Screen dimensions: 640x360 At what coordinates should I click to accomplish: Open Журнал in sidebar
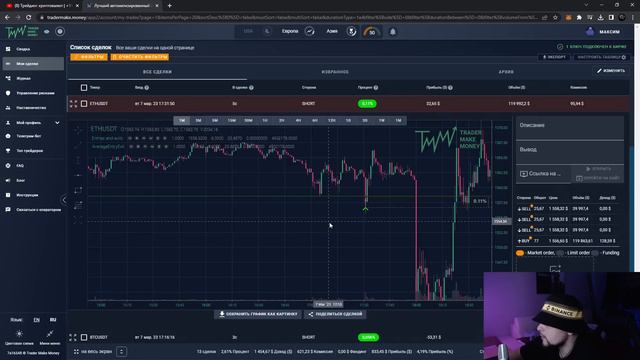pyautogui.click(x=33, y=78)
